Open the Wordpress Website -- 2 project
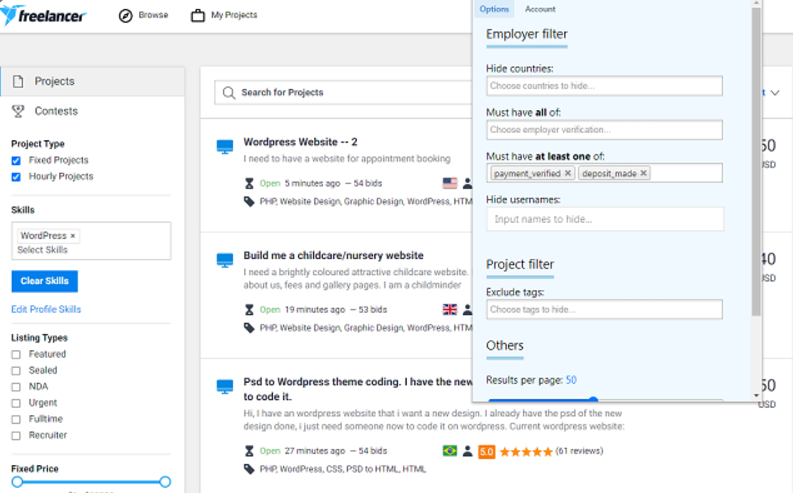The height and width of the screenshot is (493, 793). pos(300,142)
